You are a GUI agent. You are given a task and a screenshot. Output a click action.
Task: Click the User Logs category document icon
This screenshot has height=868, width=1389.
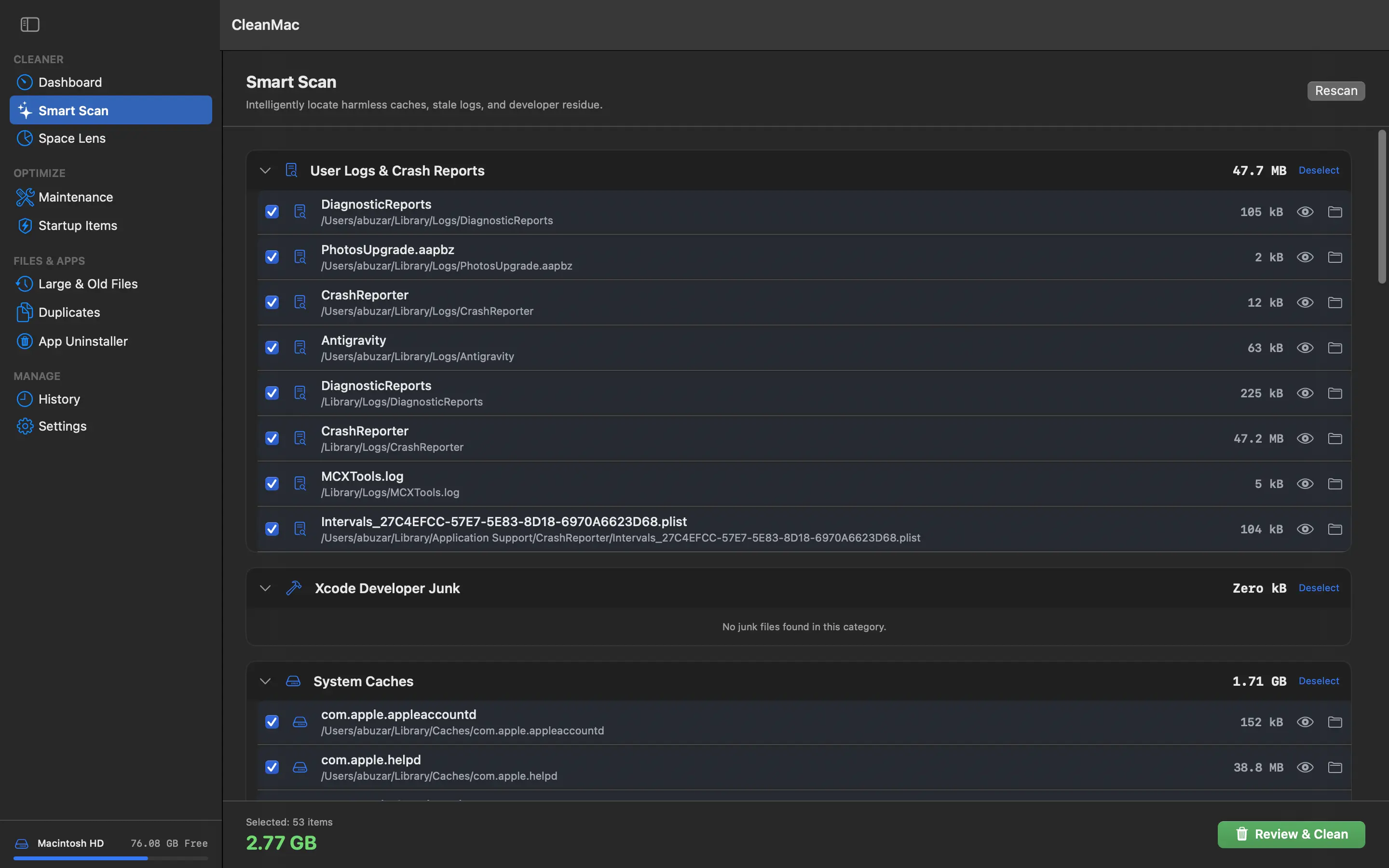point(292,171)
